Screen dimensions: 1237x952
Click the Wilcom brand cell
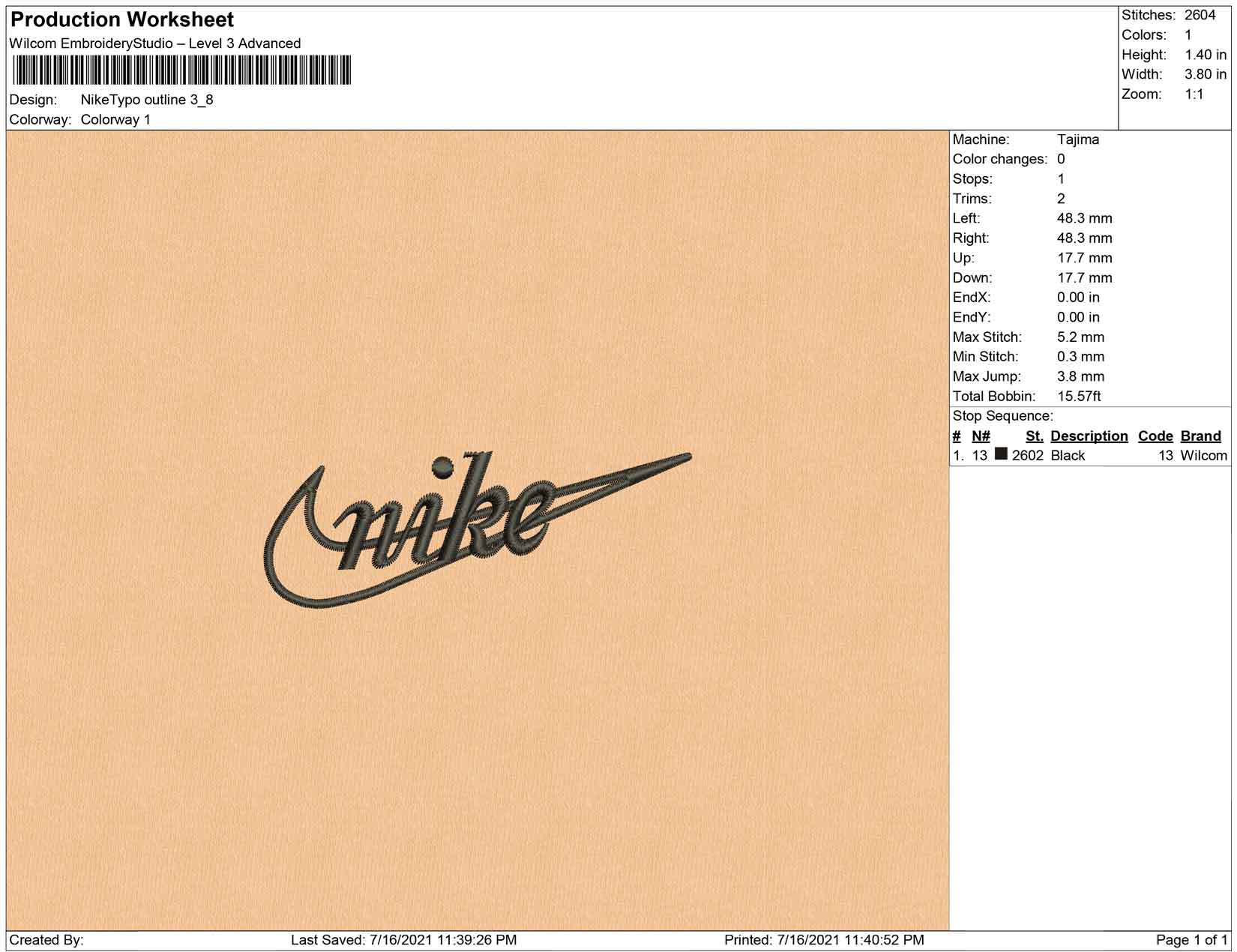[x=1204, y=456]
